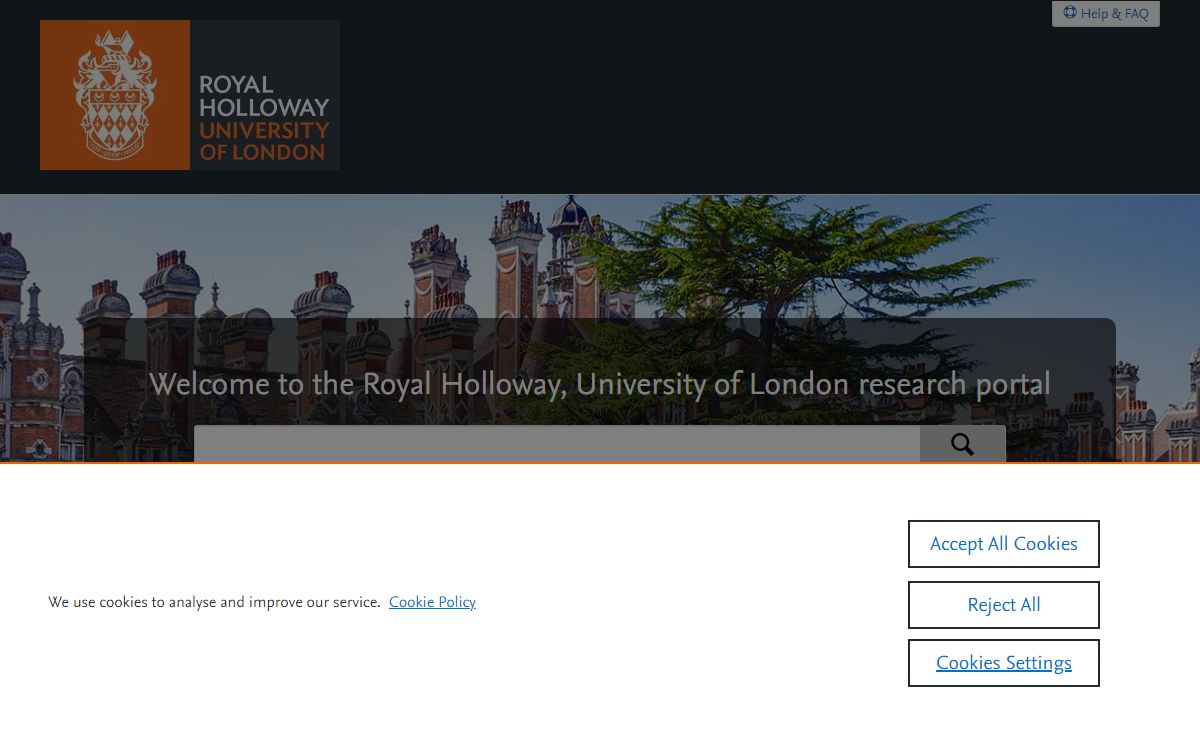The image size is (1200, 740).
Task: Click the Reject All button
Action: click(1004, 605)
